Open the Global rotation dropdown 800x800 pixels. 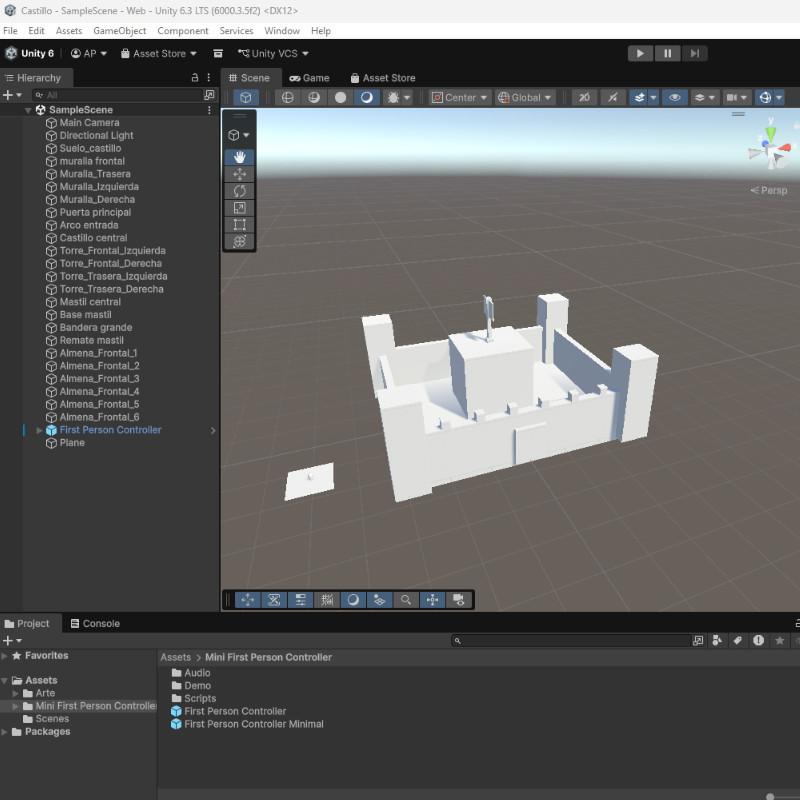pyautogui.click(x=525, y=97)
